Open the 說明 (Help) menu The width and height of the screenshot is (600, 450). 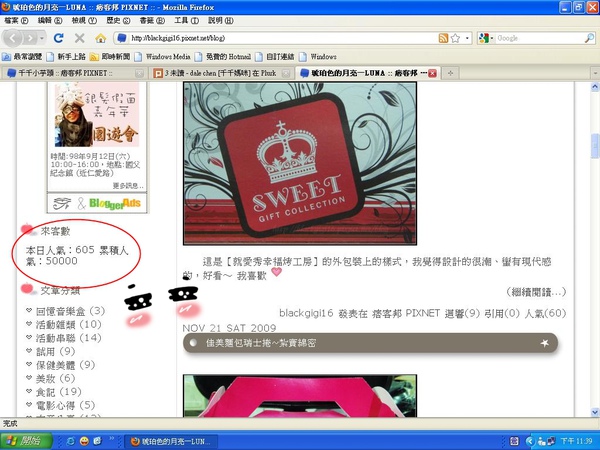tap(221, 20)
